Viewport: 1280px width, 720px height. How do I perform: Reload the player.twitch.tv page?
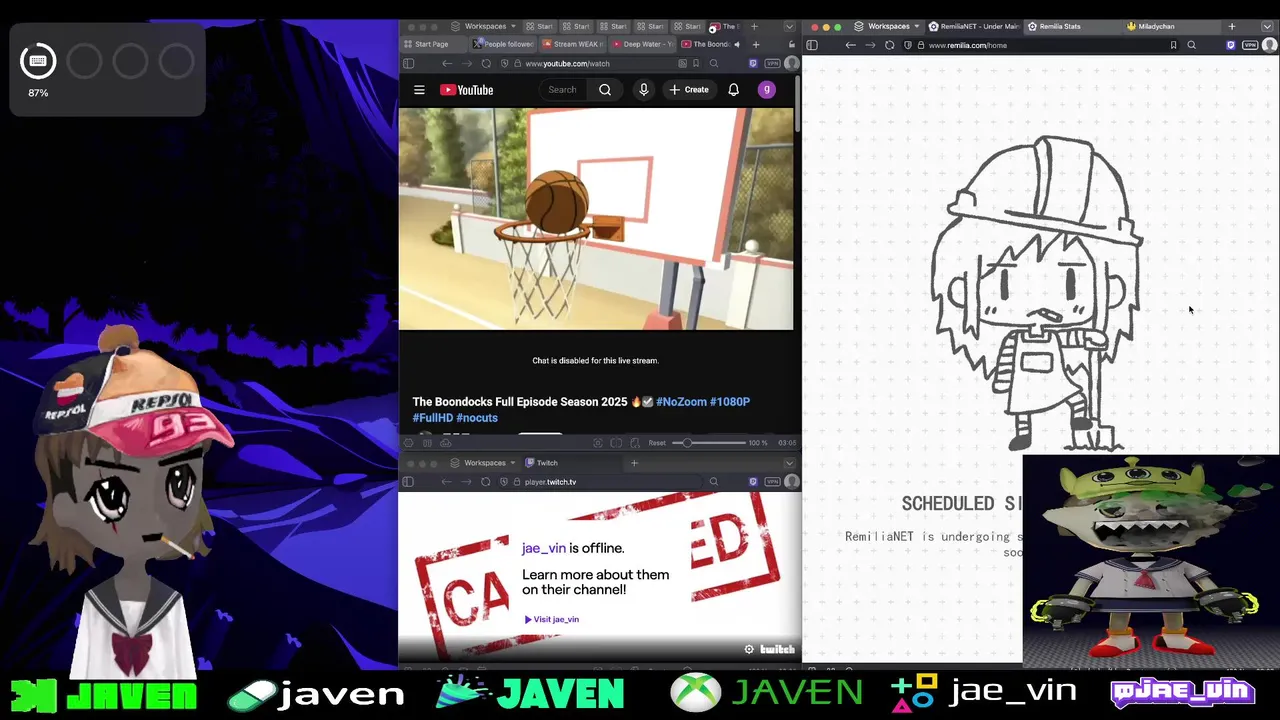(486, 482)
